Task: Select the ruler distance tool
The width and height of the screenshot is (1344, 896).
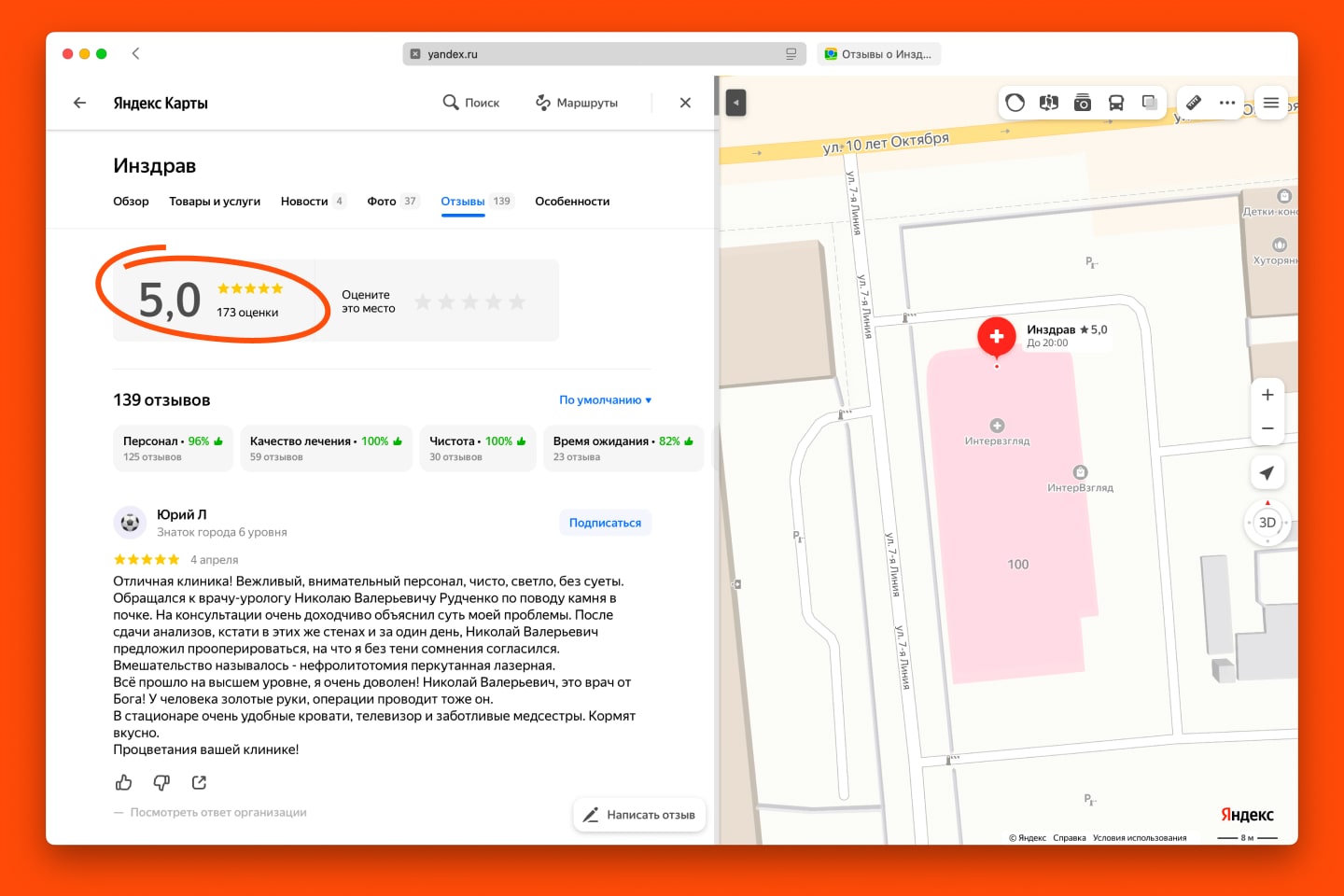Action: point(1194,103)
